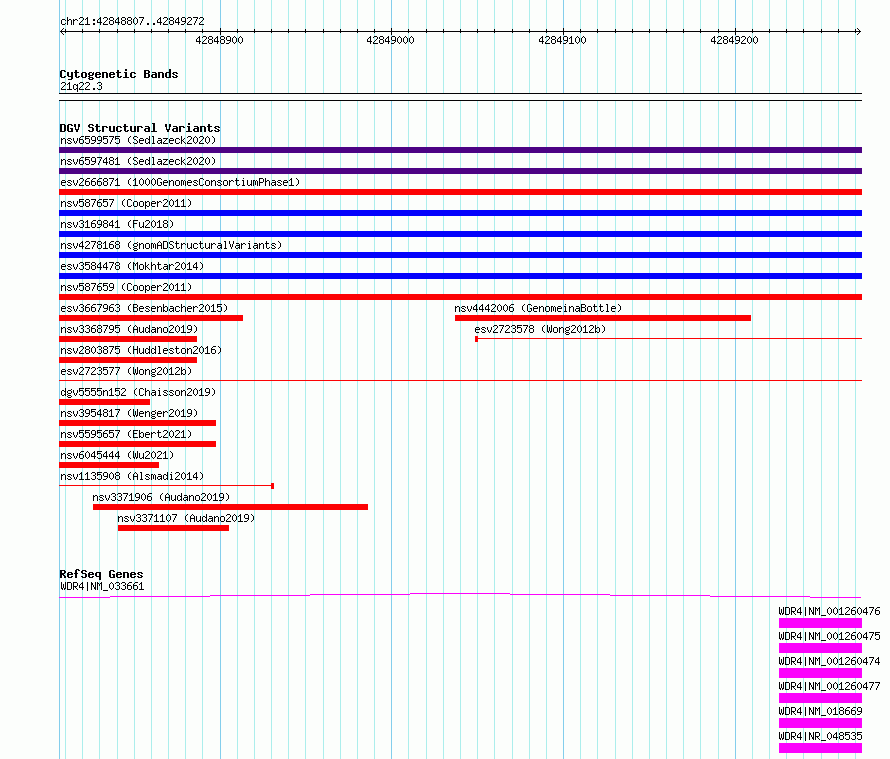Open the nsv3371107 (Audano2019) label

pos(185,518)
